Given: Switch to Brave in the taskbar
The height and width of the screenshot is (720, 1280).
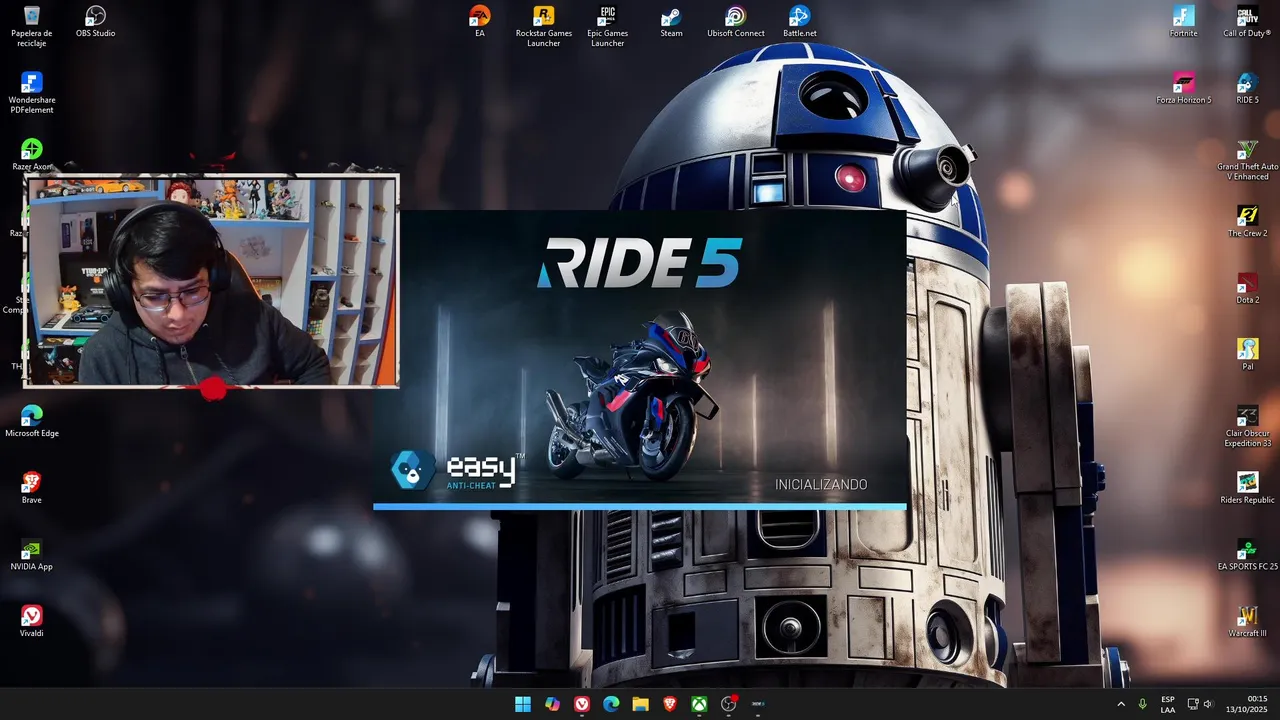Looking at the screenshot, I should click(x=670, y=704).
